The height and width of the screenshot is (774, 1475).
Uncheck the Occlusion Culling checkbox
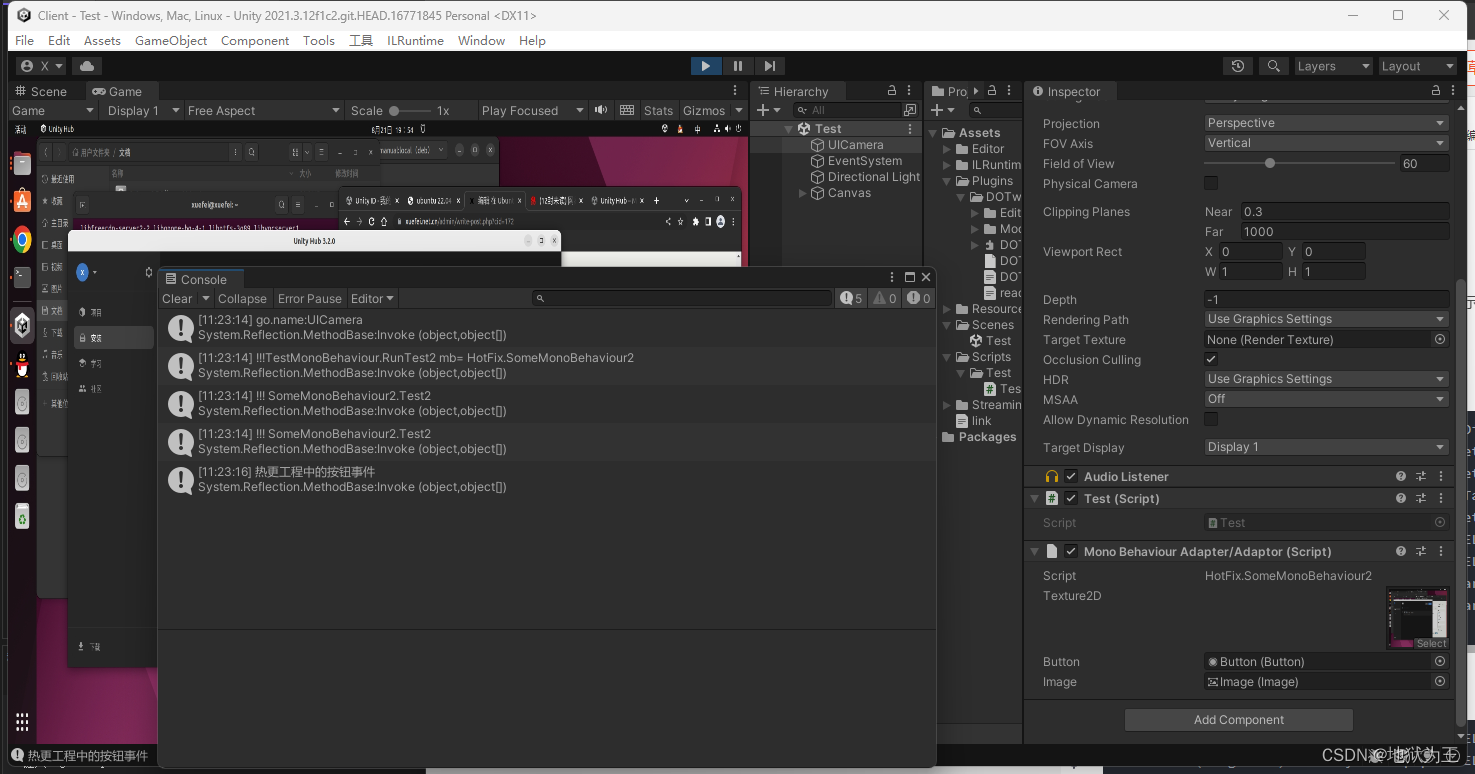tap(1211, 360)
